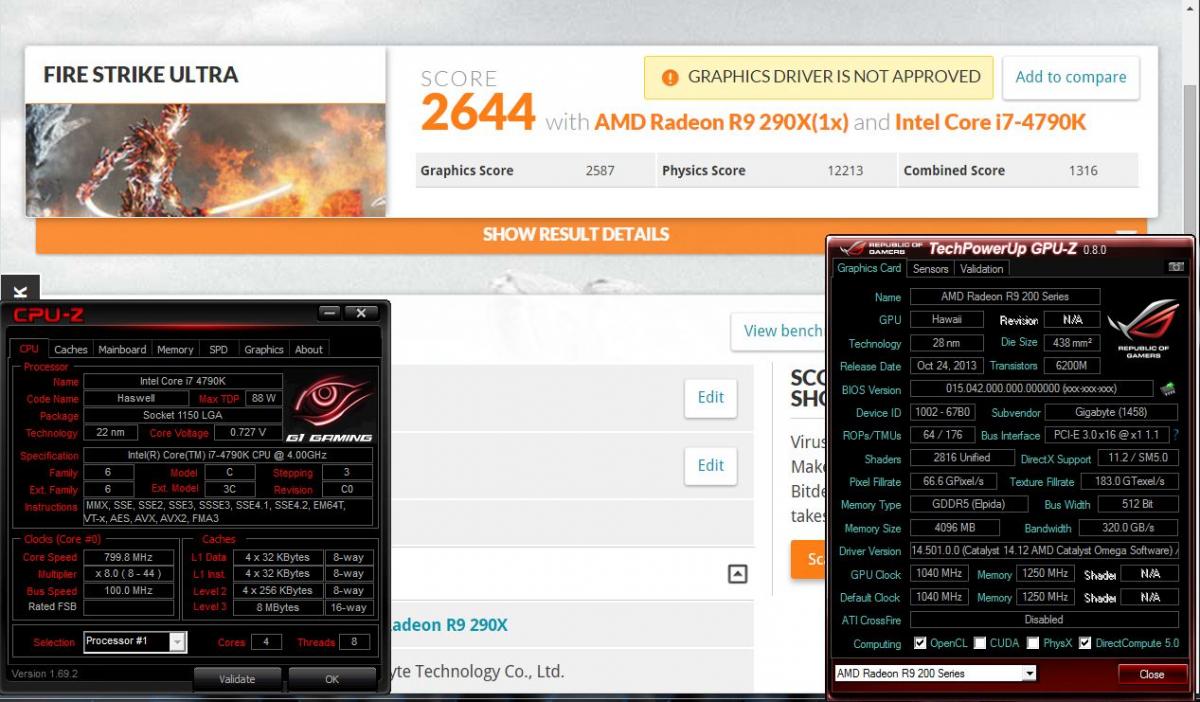Click the Bus Interface question mark icon
This screenshot has height=702, width=1200.
1176,435
